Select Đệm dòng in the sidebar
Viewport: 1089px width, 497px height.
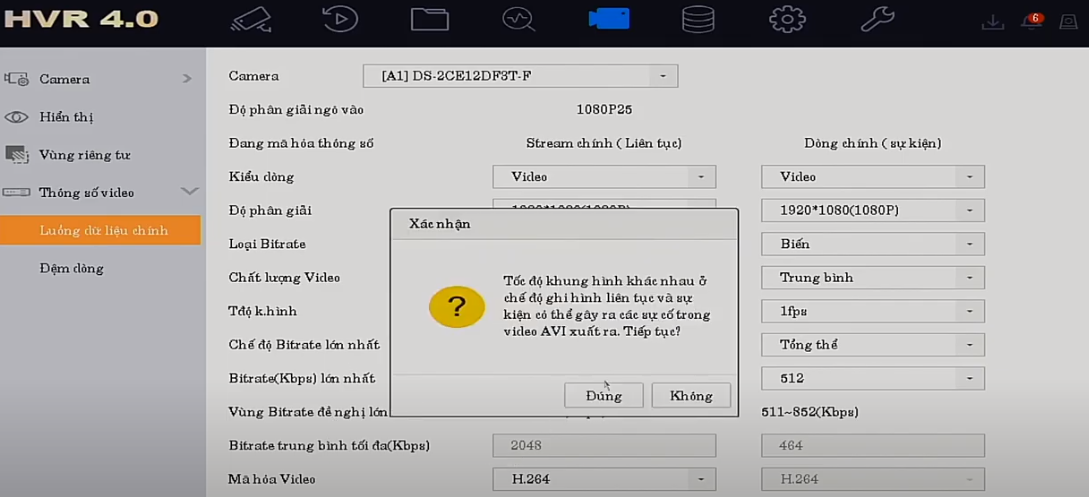(71, 268)
